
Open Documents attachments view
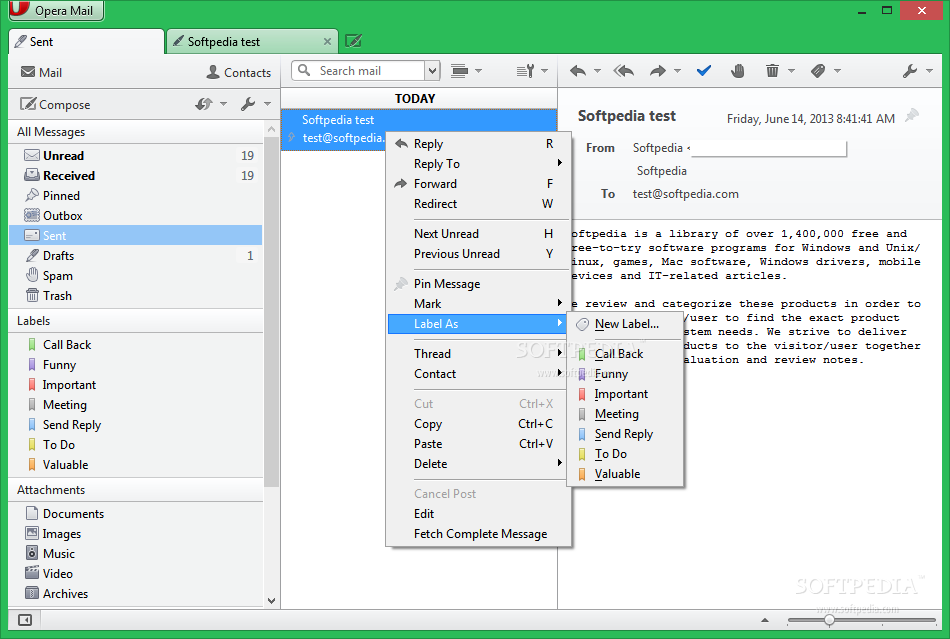[x=136, y=514]
